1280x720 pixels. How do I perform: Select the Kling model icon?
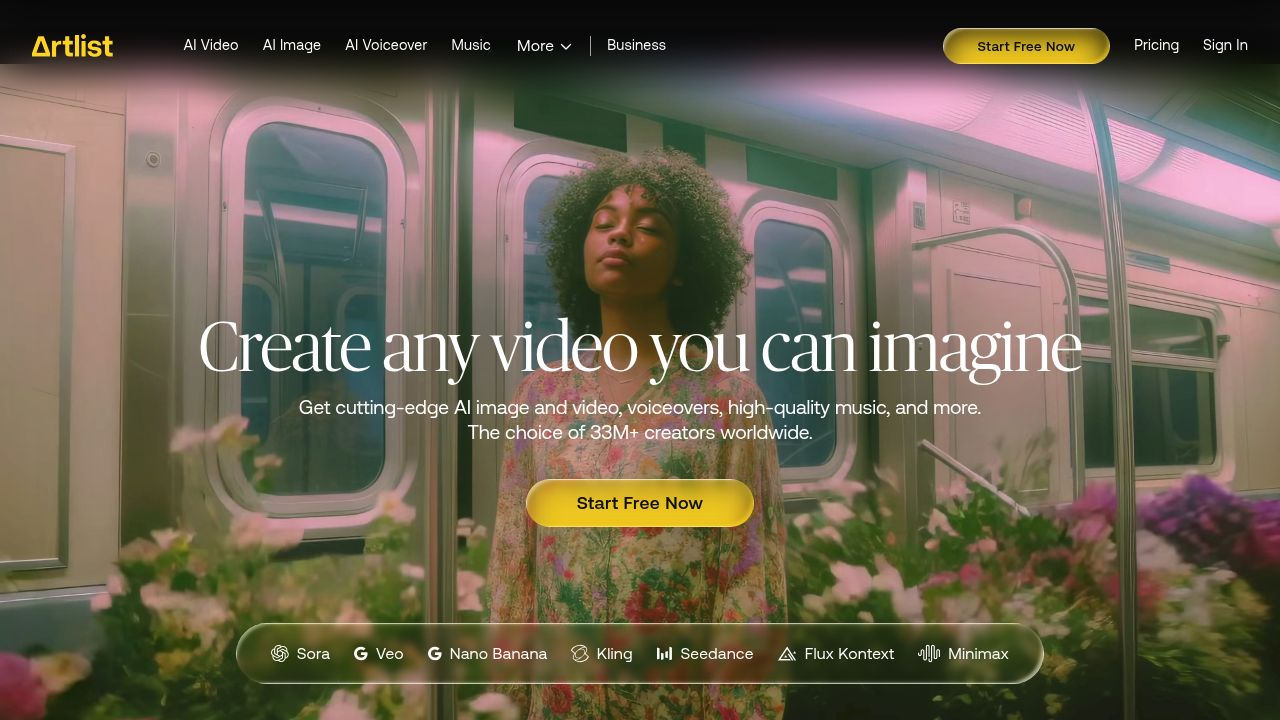(x=580, y=653)
